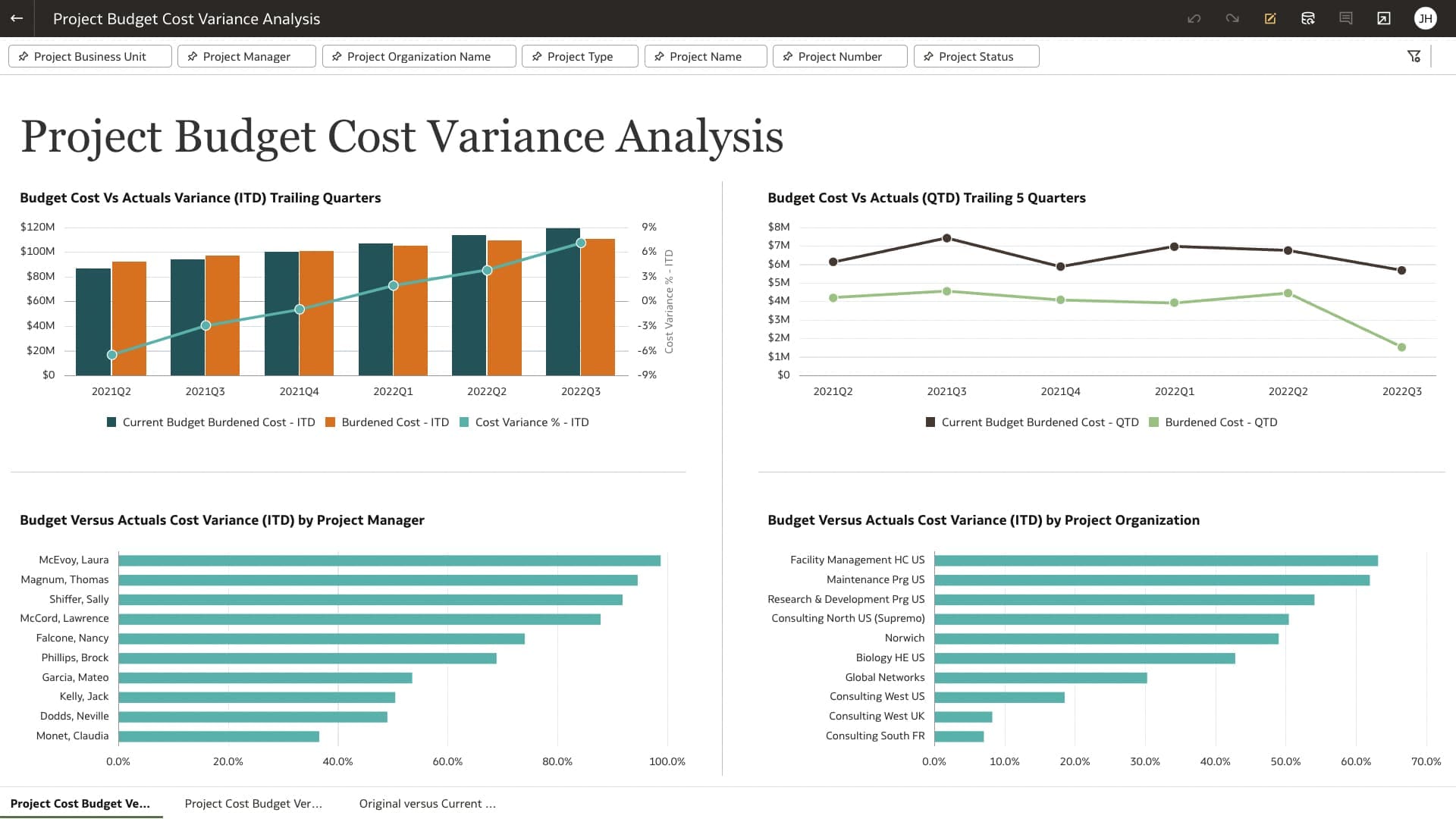Expand the Project Business Unit filter
The height and width of the screenshot is (819, 1456).
89,56
